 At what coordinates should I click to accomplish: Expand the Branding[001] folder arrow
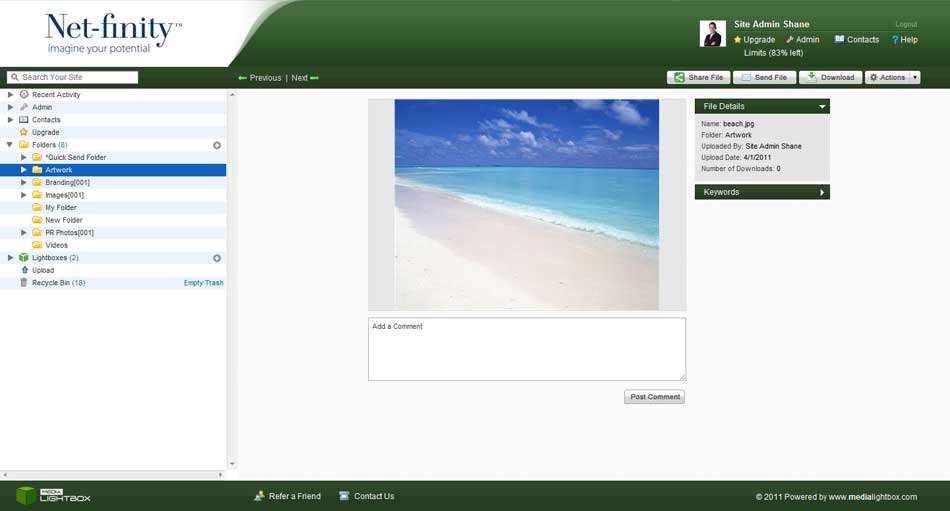click(x=24, y=182)
